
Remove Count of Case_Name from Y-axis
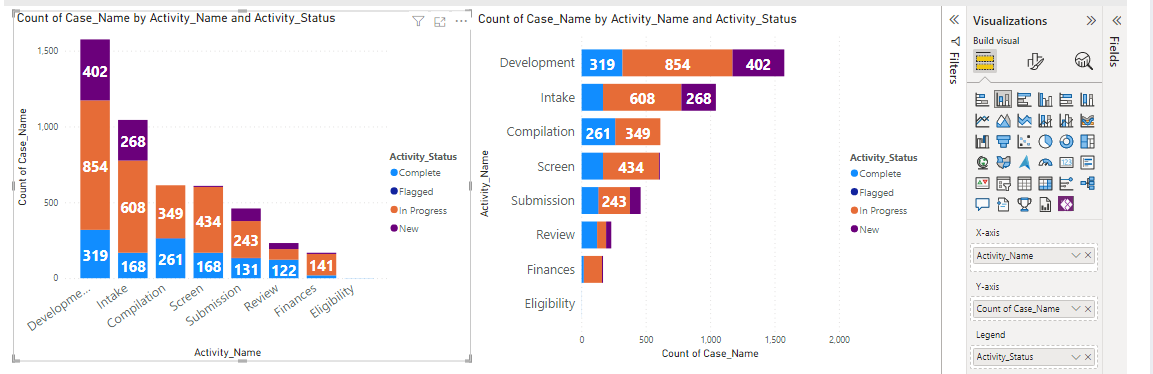(1088, 309)
